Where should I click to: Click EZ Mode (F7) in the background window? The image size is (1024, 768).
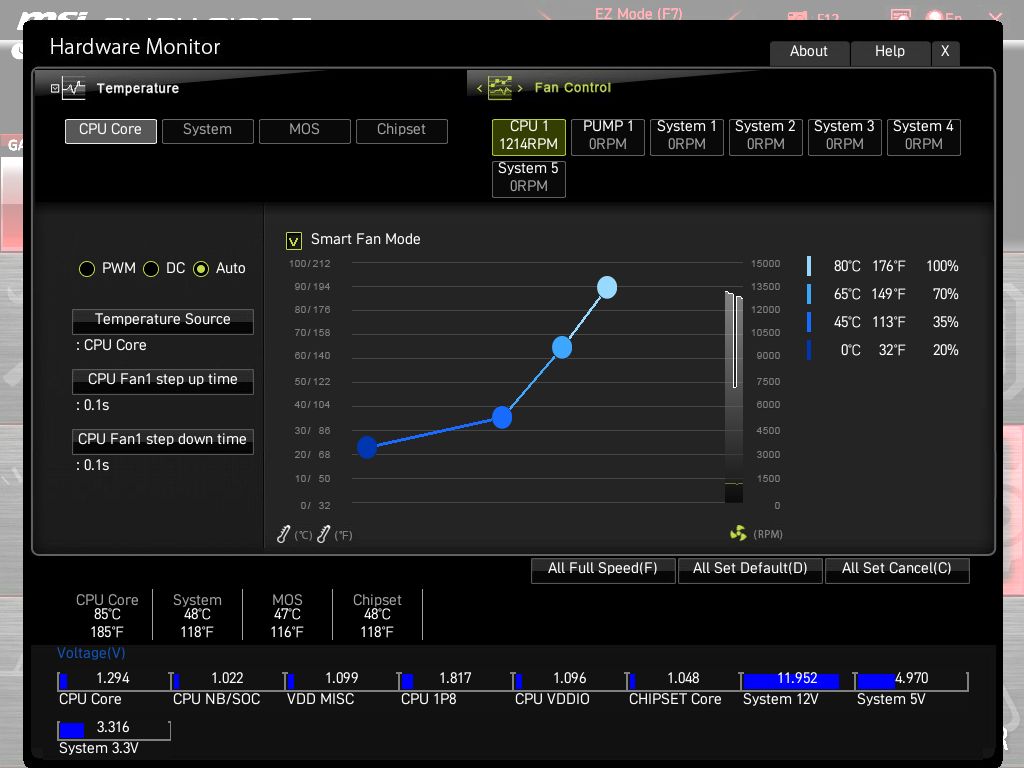pos(639,14)
